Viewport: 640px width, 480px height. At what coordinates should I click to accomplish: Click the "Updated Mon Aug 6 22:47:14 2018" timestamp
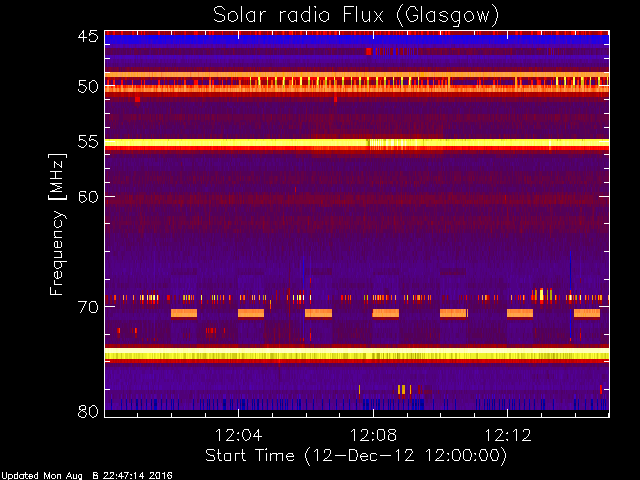click(87, 476)
